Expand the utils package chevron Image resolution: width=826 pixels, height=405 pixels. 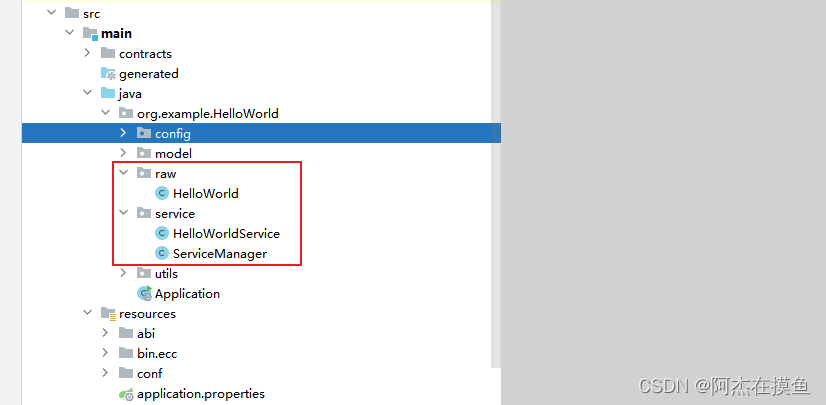[123, 273]
